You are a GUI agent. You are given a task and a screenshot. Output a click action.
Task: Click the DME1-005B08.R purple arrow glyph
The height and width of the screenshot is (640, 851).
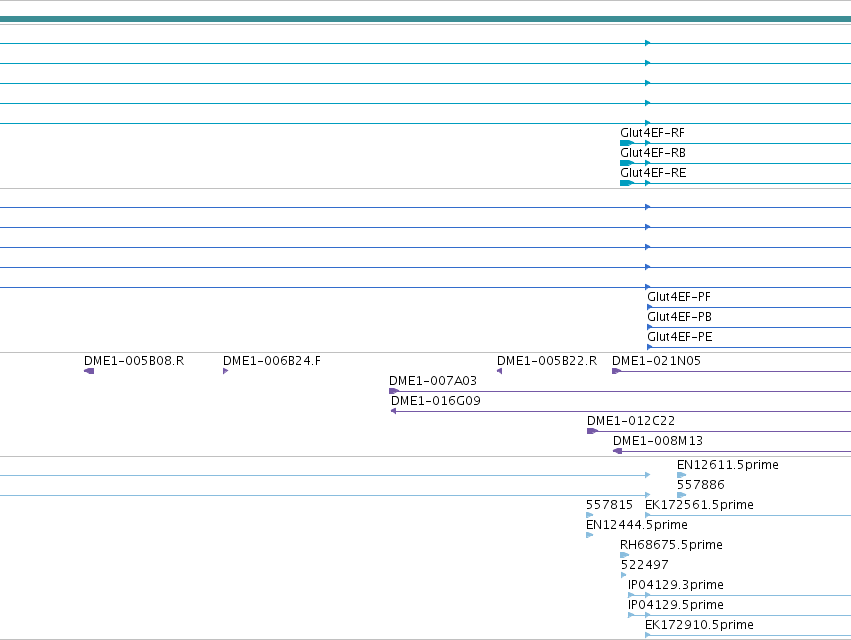89,371
